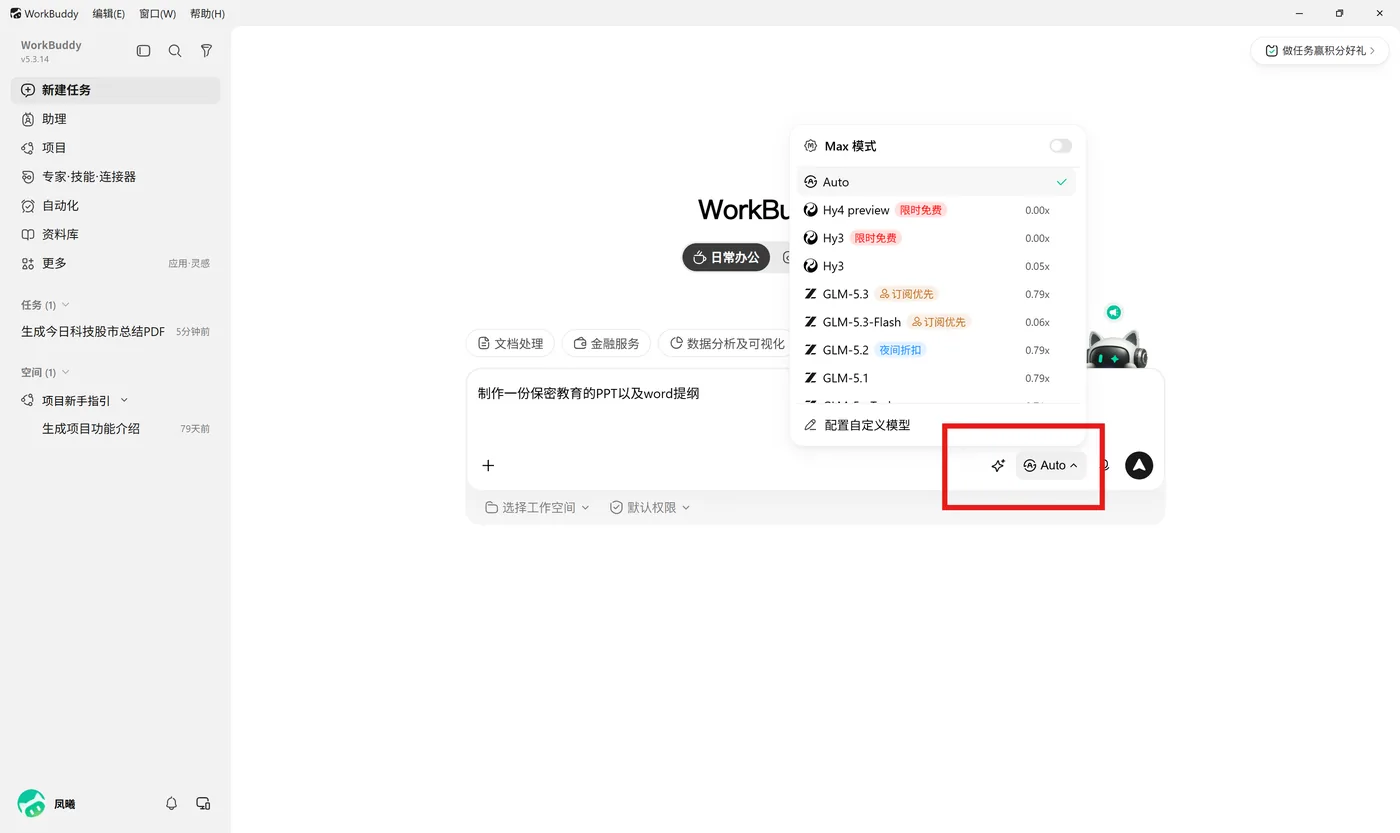Click the 更多 grid icon
The width and height of the screenshot is (1400, 833).
[x=28, y=263]
